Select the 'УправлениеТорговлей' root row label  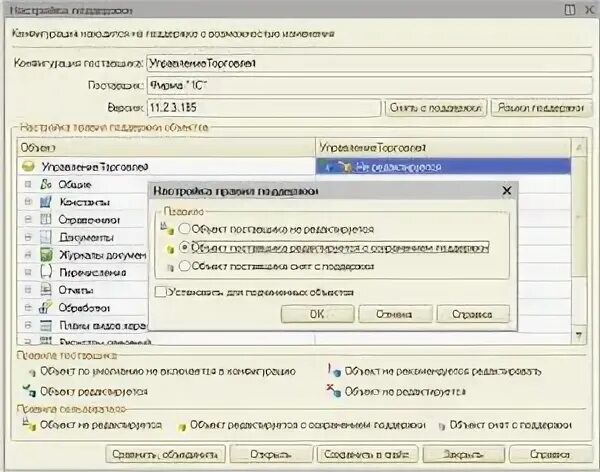pos(95,167)
